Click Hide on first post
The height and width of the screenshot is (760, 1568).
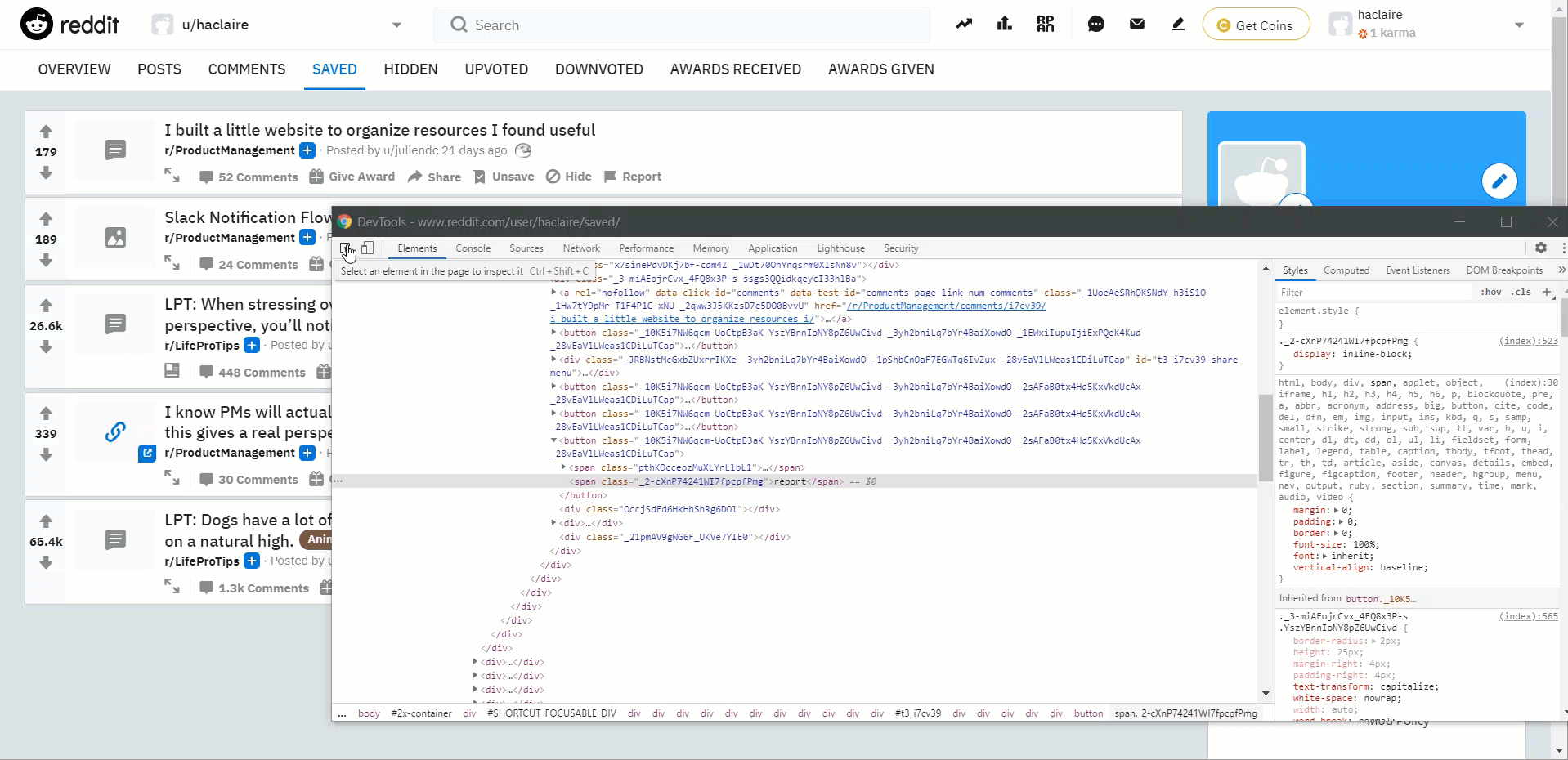click(568, 177)
